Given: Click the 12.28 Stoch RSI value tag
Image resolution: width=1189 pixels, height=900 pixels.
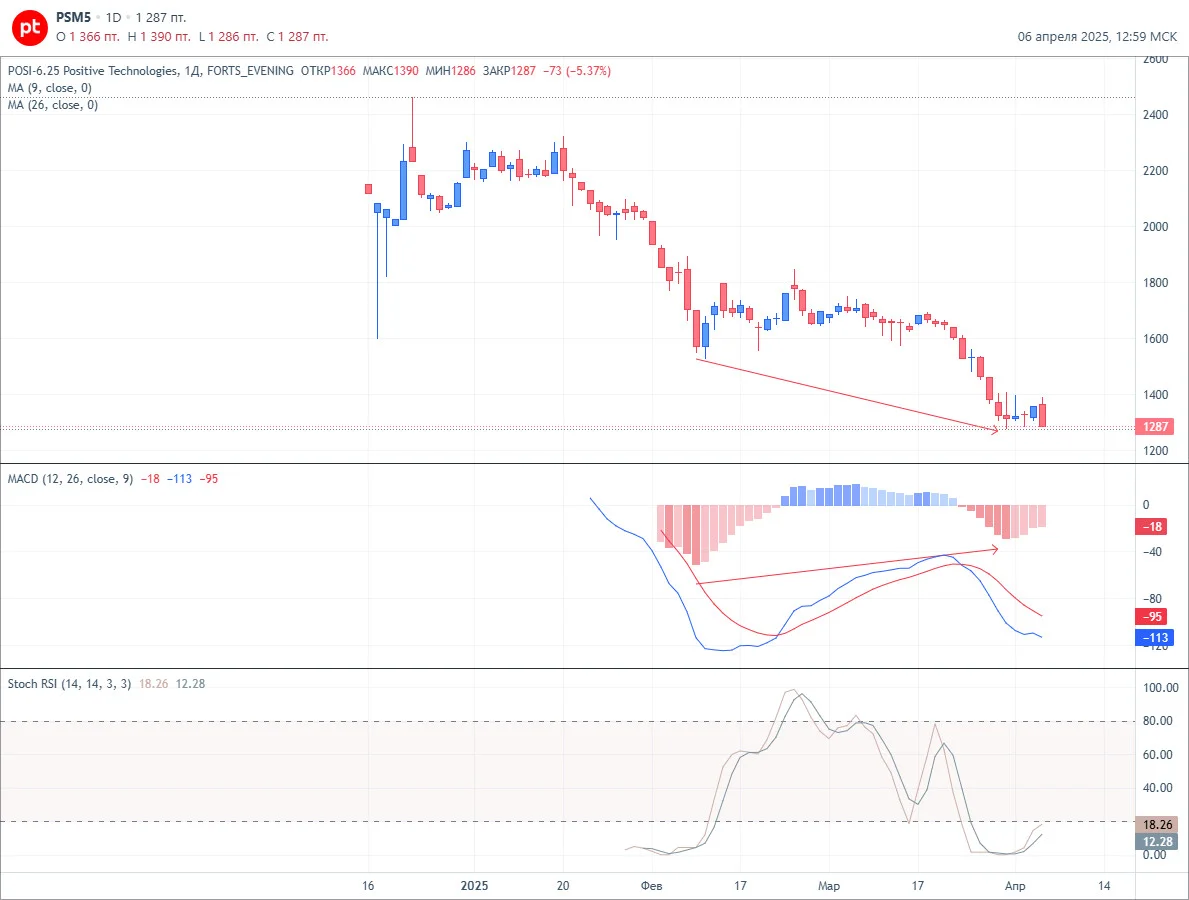Looking at the screenshot, I should tap(1156, 842).
